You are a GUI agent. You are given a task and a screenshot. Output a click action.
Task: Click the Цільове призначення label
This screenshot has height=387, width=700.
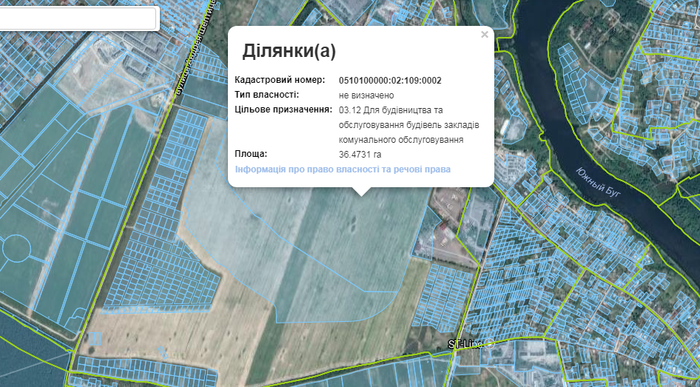click(x=283, y=110)
